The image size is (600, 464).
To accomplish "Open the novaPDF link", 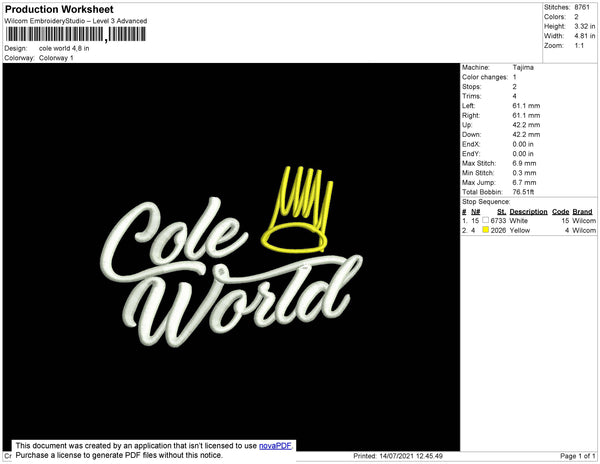I will tap(275, 446).
